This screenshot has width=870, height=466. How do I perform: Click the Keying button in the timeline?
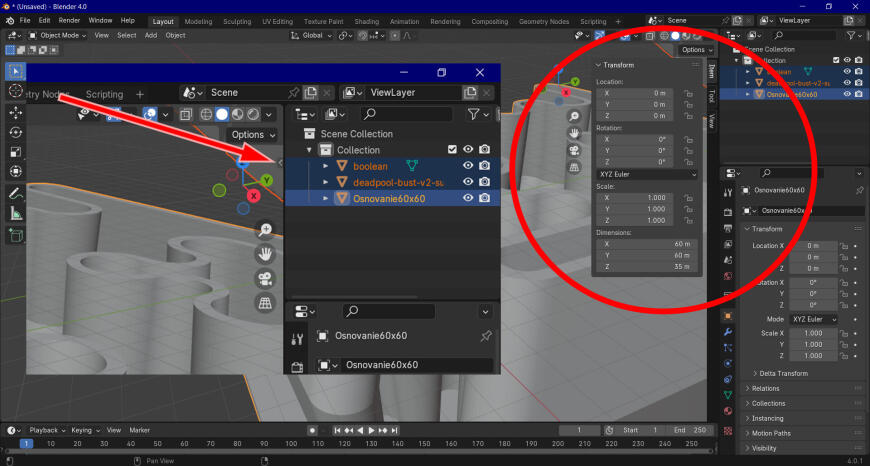point(84,430)
